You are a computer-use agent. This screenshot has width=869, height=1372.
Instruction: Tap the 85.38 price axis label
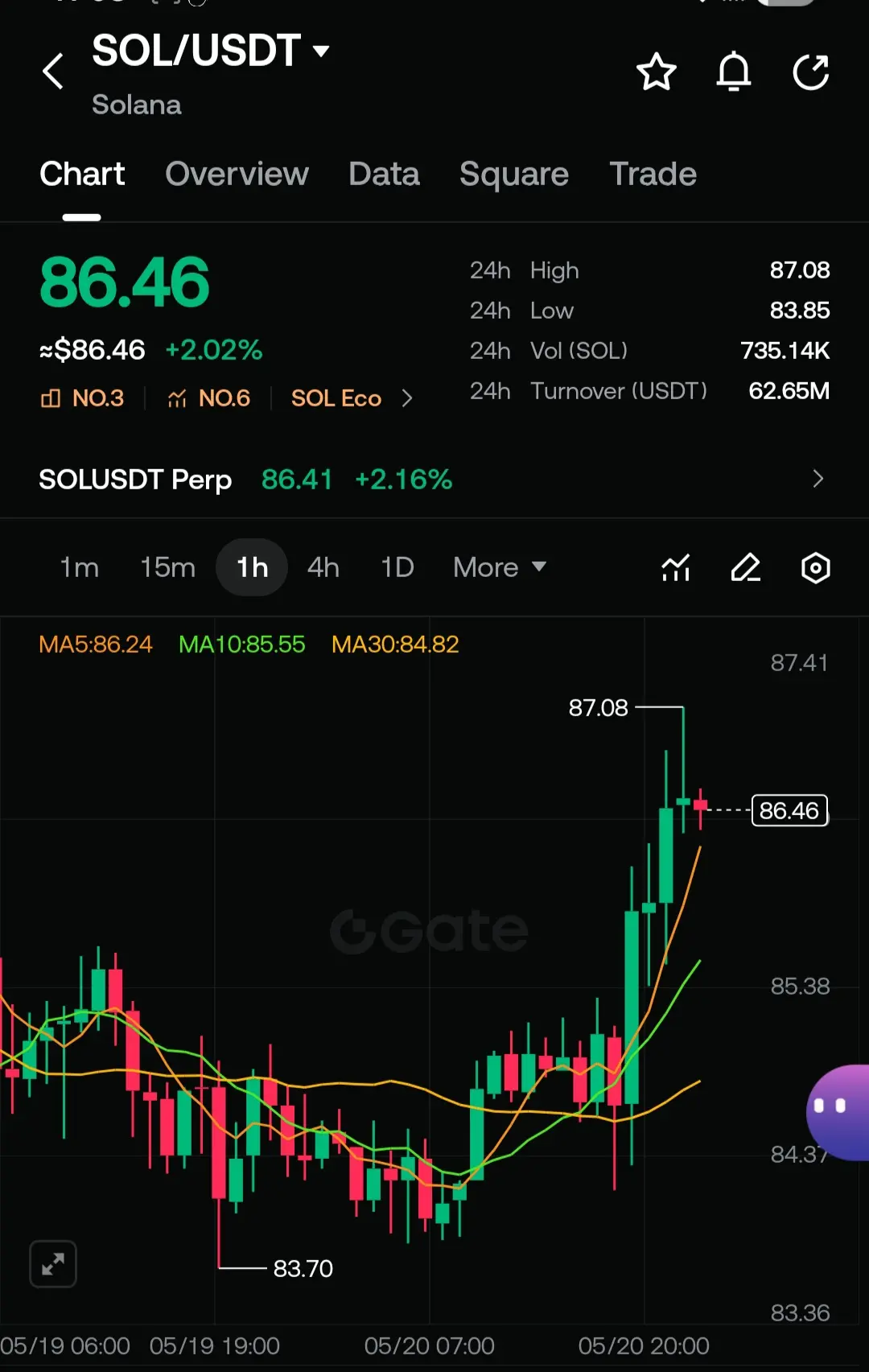pyautogui.click(x=800, y=986)
